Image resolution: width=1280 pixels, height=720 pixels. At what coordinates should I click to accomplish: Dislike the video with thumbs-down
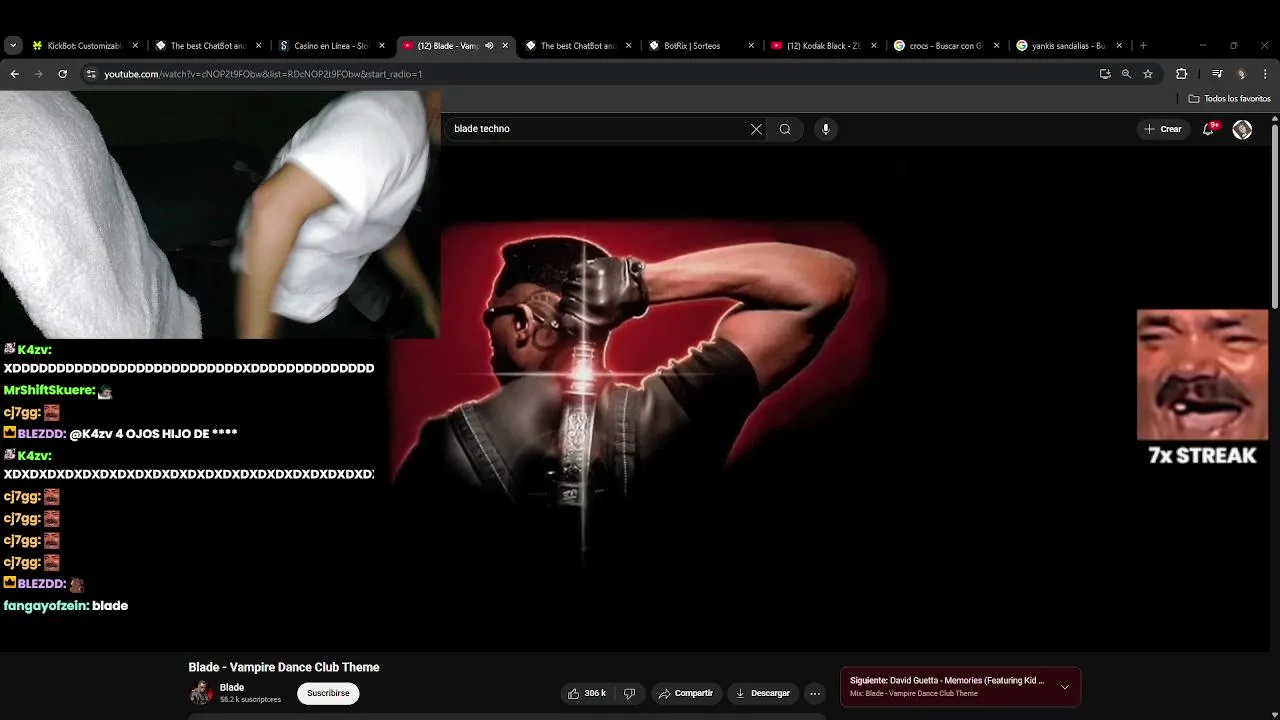point(629,693)
